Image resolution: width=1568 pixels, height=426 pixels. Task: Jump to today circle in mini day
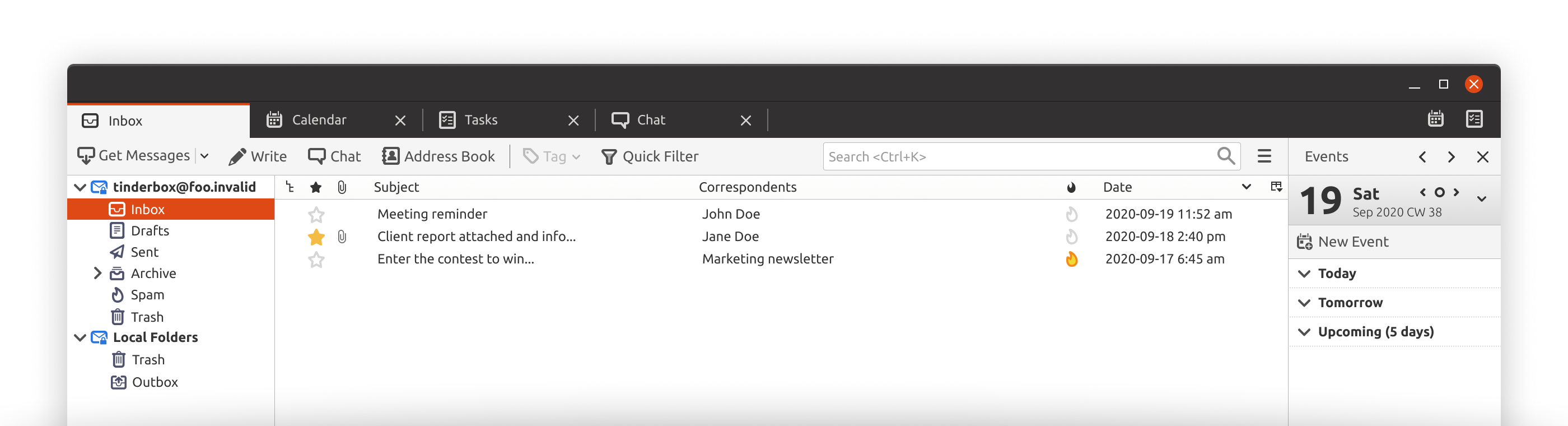1439,193
